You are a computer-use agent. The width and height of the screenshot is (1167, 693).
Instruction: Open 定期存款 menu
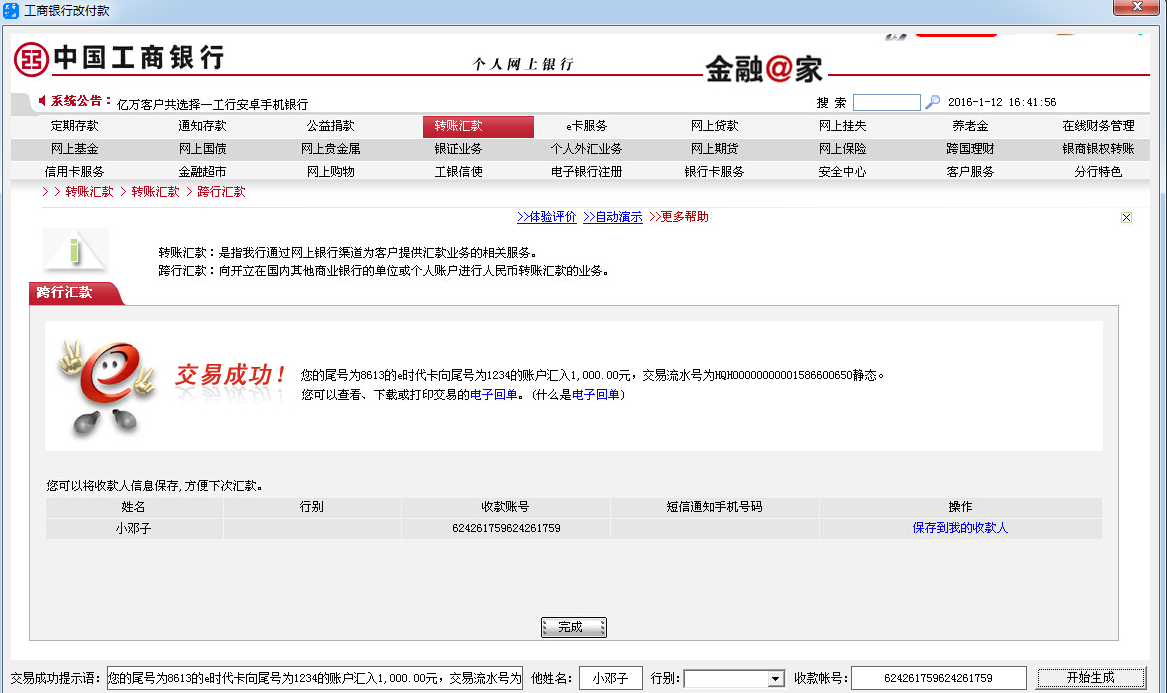coord(74,126)
